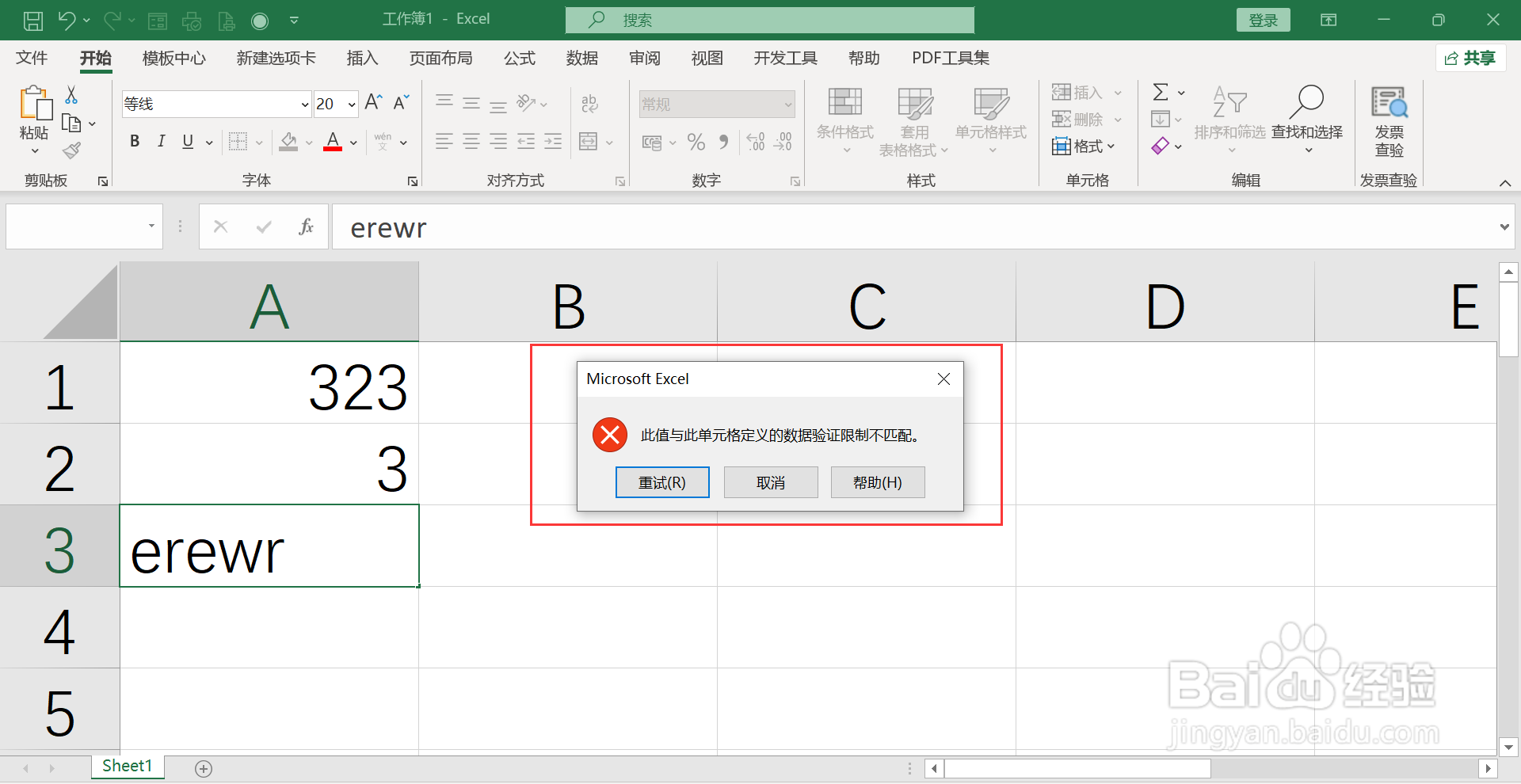Viewport: 1521px width, 784px height.
Task: Apply fill color bucket
Action: 288,142
